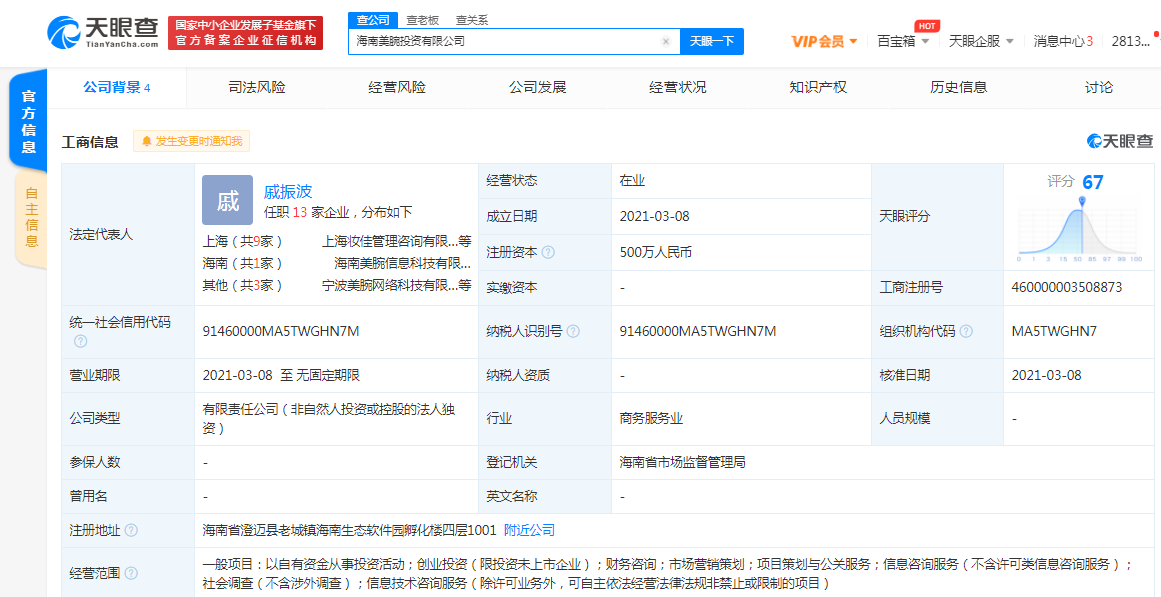This screenshot has height=597, width=1161.
Task: Switch to 查公司 search tab
Action: point(372,20)
